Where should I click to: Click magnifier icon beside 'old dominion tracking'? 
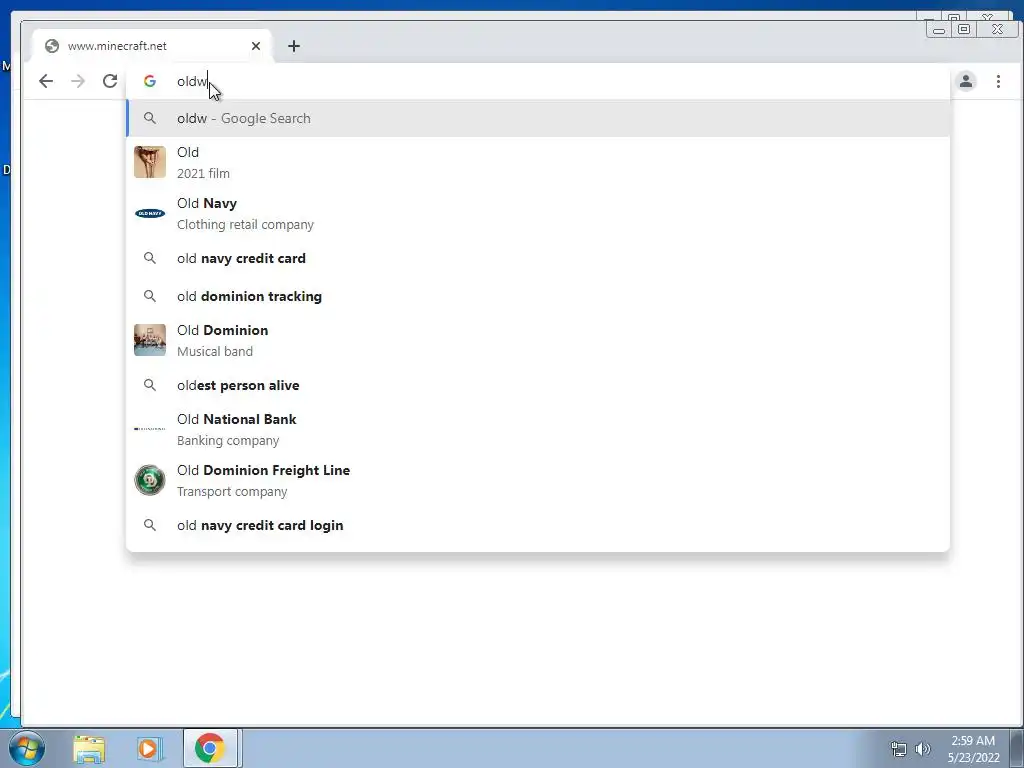[x=150, y=296]
